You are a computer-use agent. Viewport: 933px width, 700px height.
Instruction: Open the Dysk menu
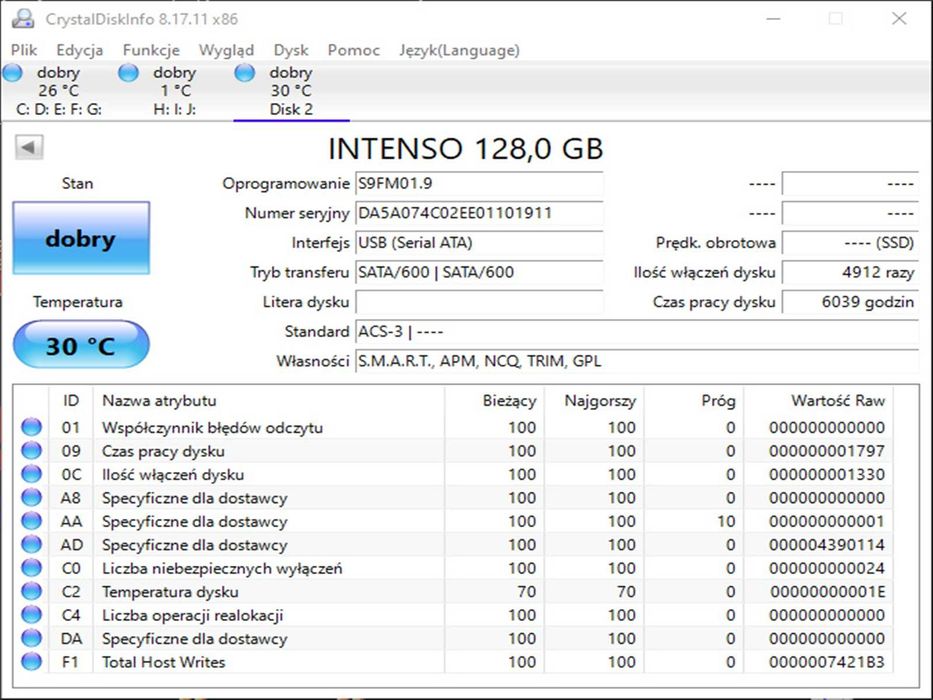[291, 50]
